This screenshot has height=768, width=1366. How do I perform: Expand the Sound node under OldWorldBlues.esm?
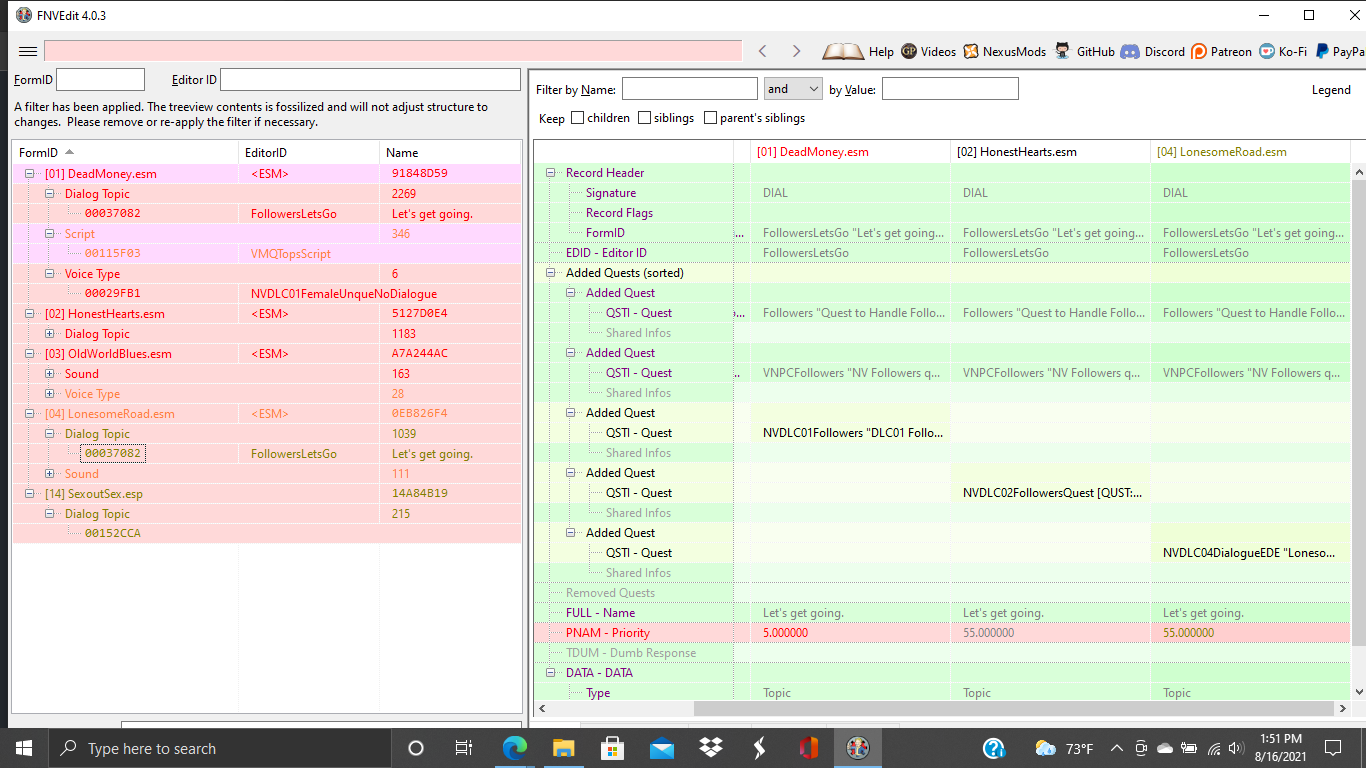pyautogui.click(x=50, y=374)
